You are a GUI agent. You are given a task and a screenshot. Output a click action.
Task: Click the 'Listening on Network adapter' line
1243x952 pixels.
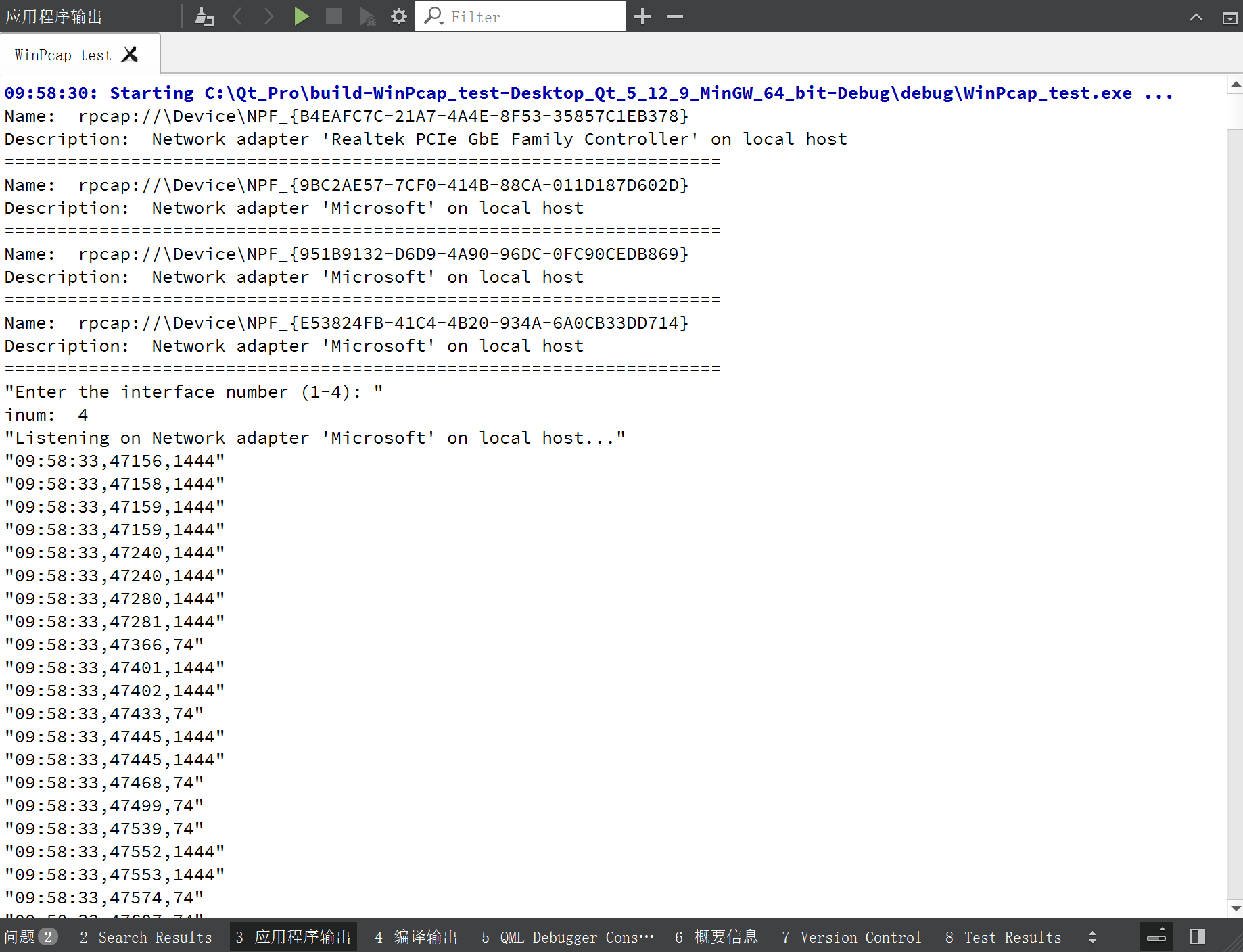point(315,437)
